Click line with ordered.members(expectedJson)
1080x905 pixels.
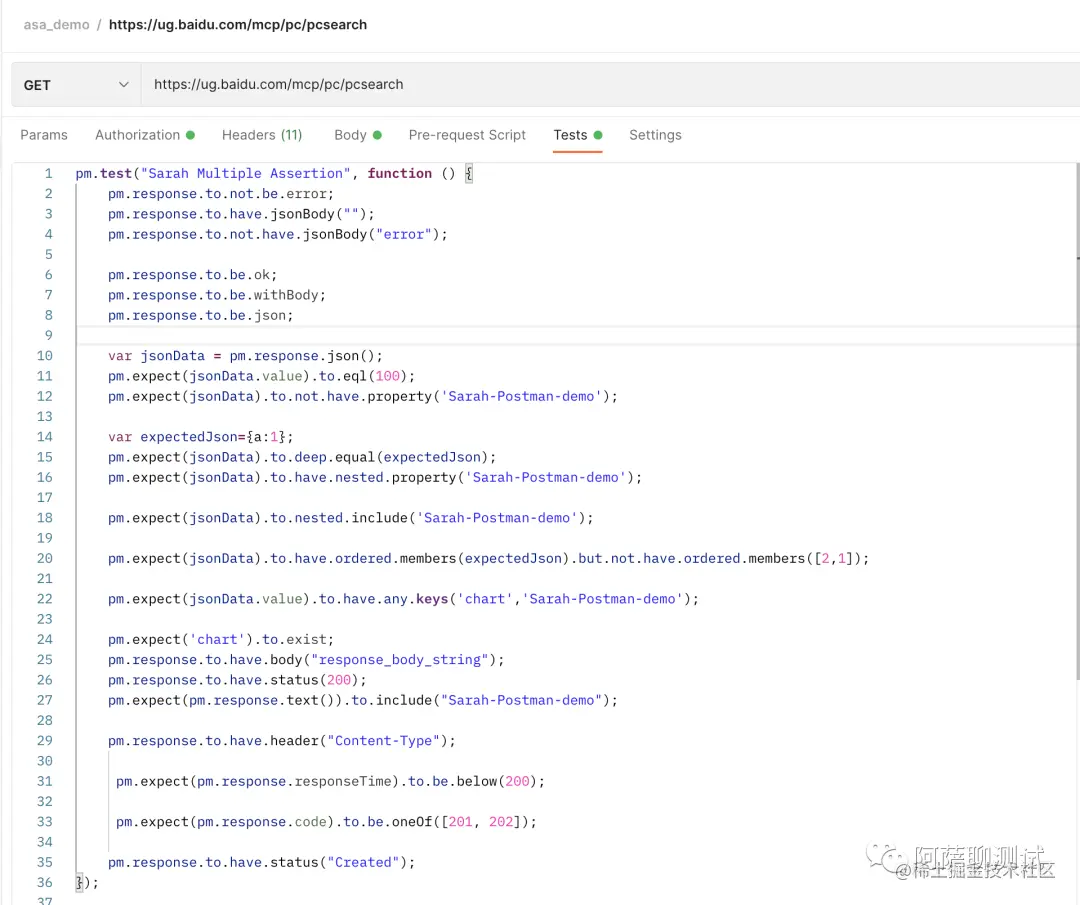click(488, 559)
